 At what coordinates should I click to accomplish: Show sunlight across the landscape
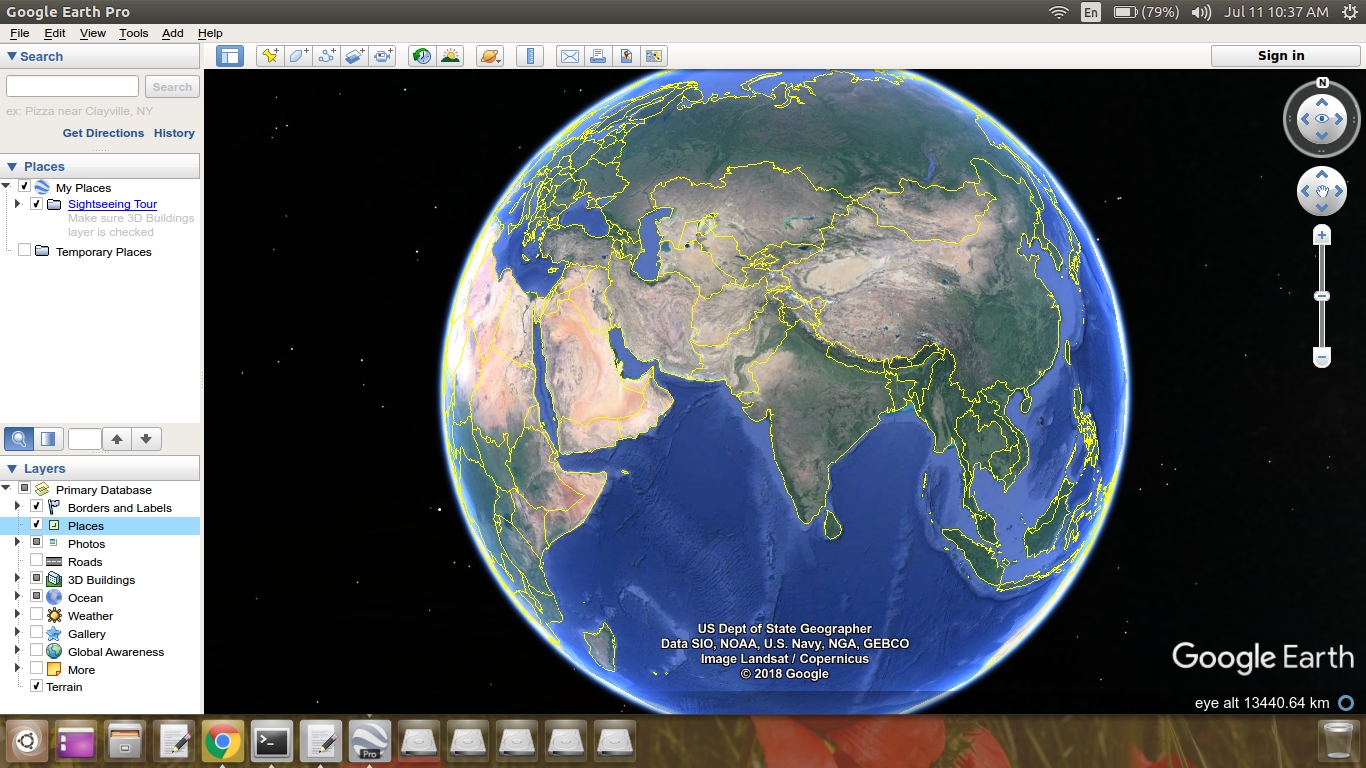point(450,56)
